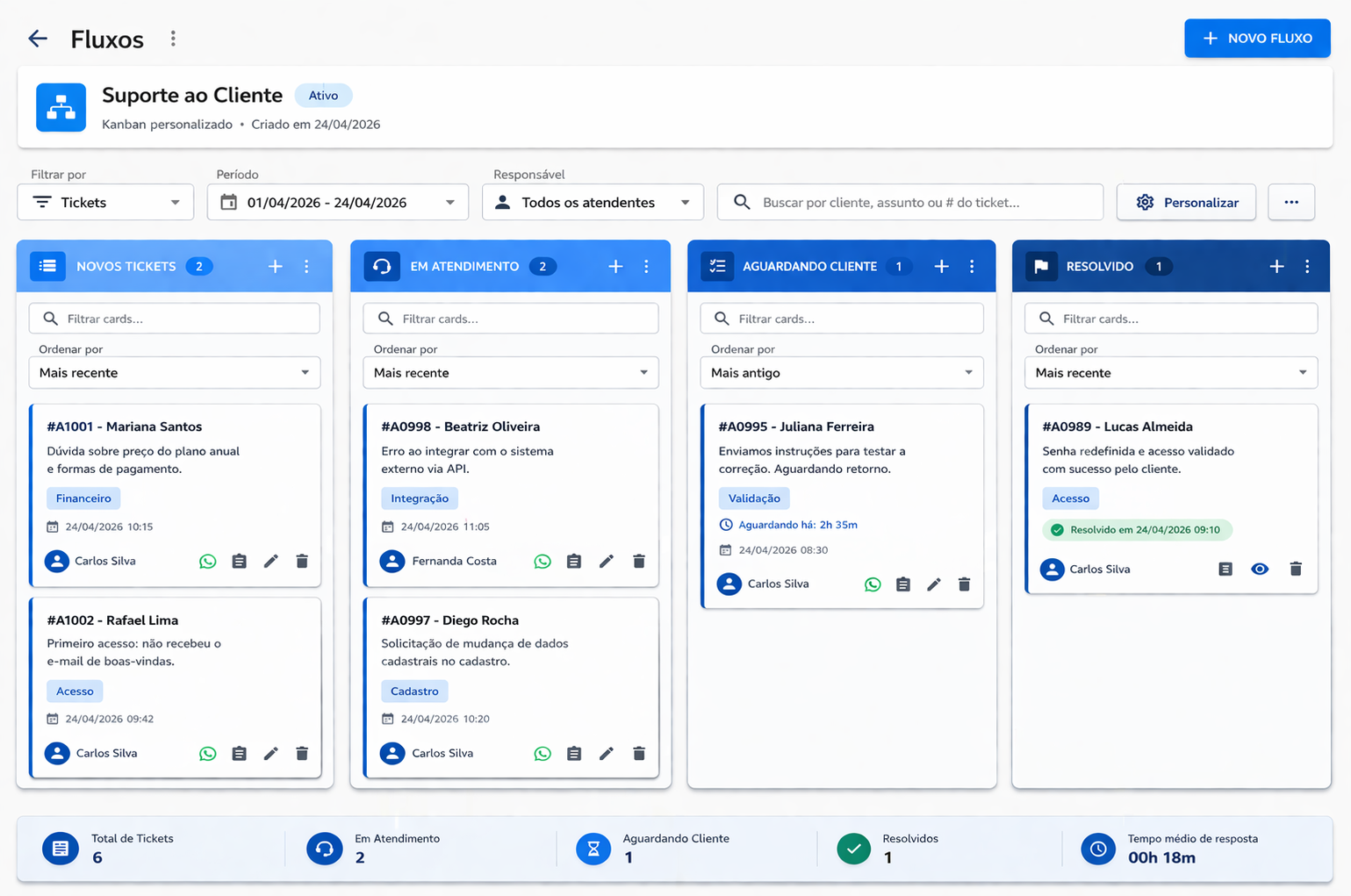Click the Tempo médio de resposta clock indicator

click(1098, 848)
